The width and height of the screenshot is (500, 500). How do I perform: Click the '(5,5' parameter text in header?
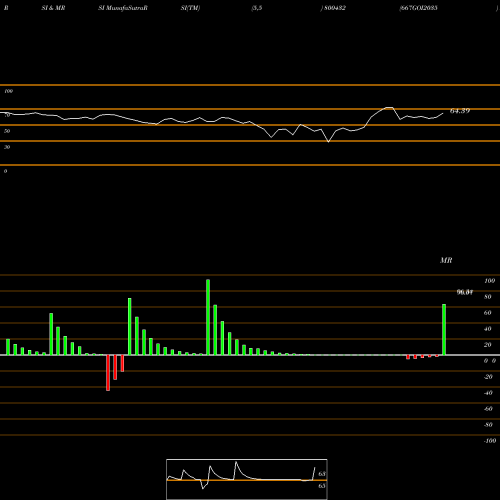257,8
